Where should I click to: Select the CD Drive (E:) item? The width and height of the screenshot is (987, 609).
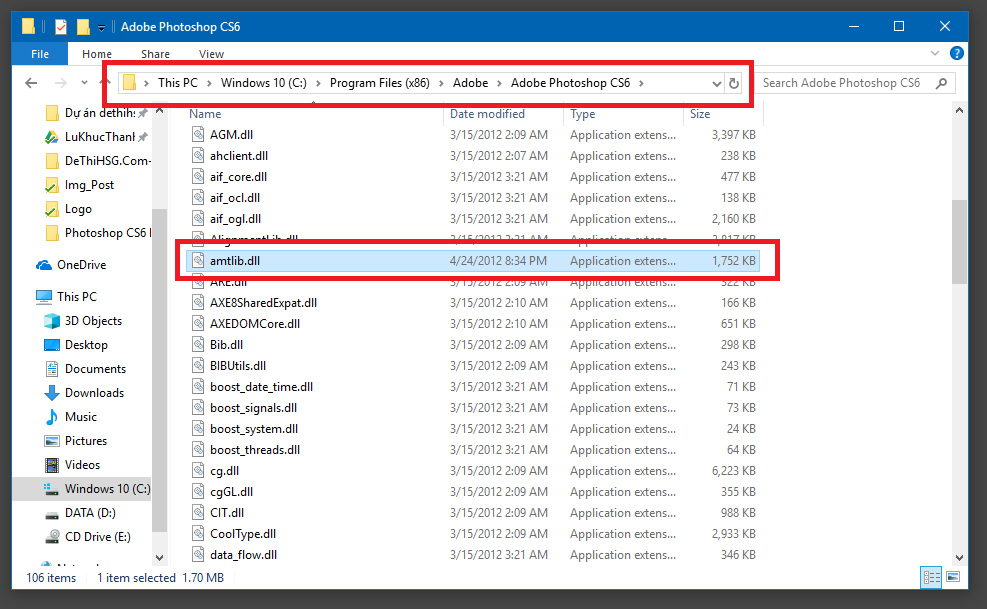click(98, 537)
